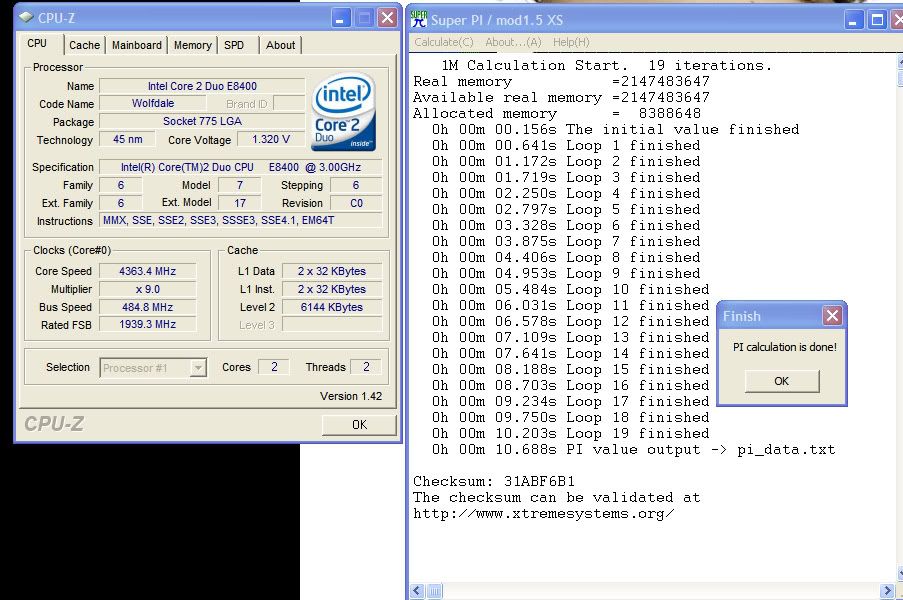
Task: Click OK in the Finish dialog
Action: pos(781,381)
